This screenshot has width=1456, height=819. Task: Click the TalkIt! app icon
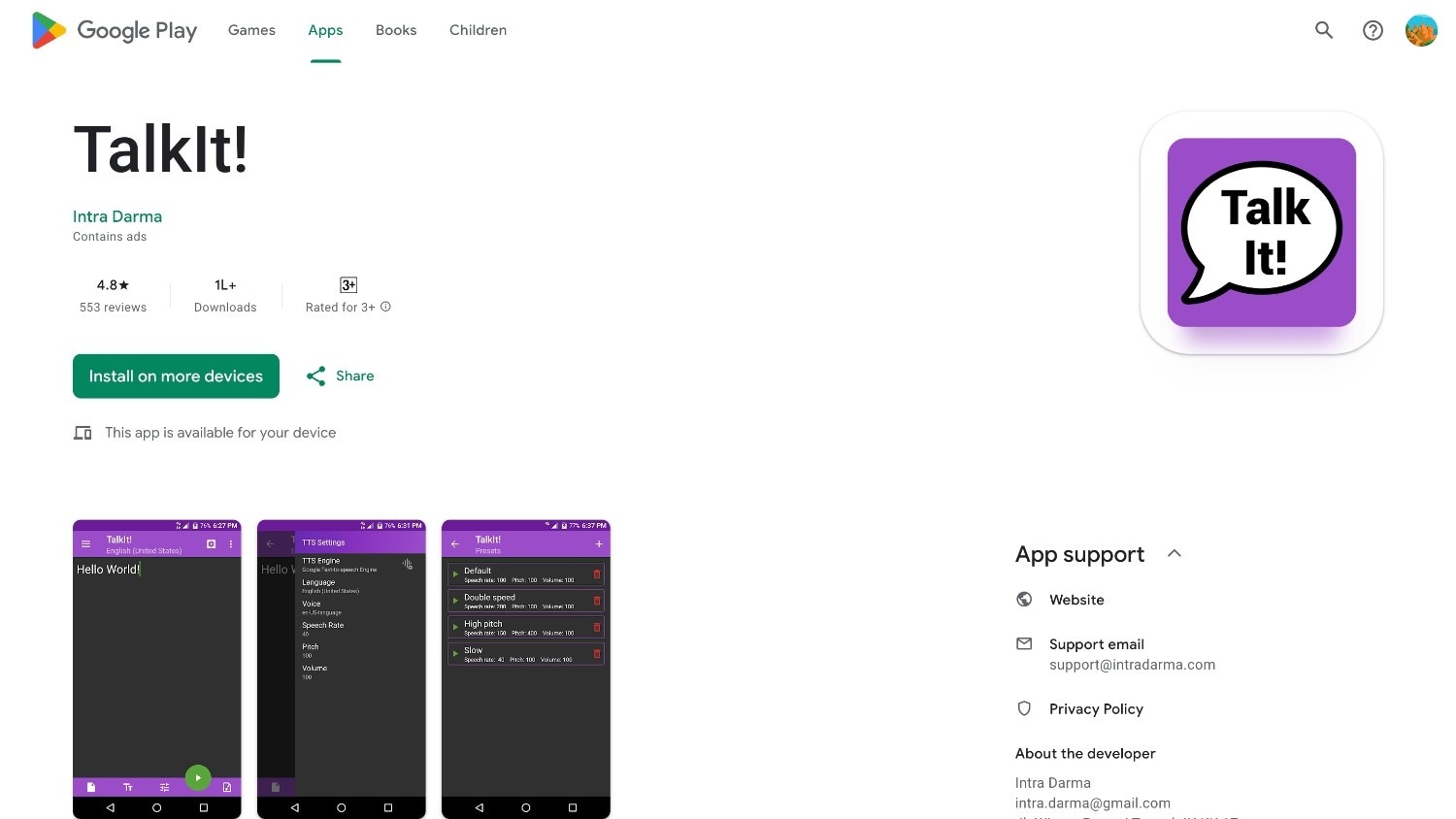[1262, 232]
